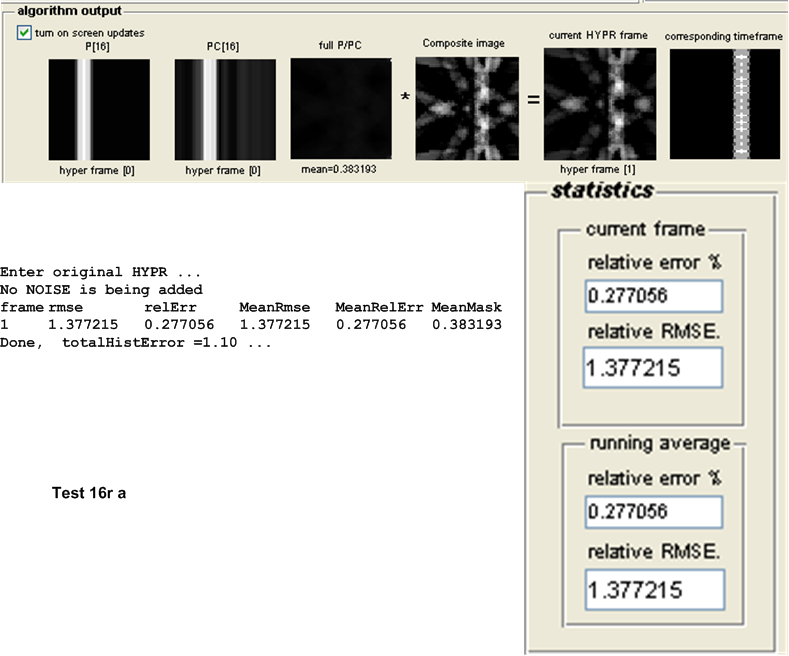The width and height of the screenshot is (789, 656).
Task: Click the current frame relative RMSE field
Action: 653,368
